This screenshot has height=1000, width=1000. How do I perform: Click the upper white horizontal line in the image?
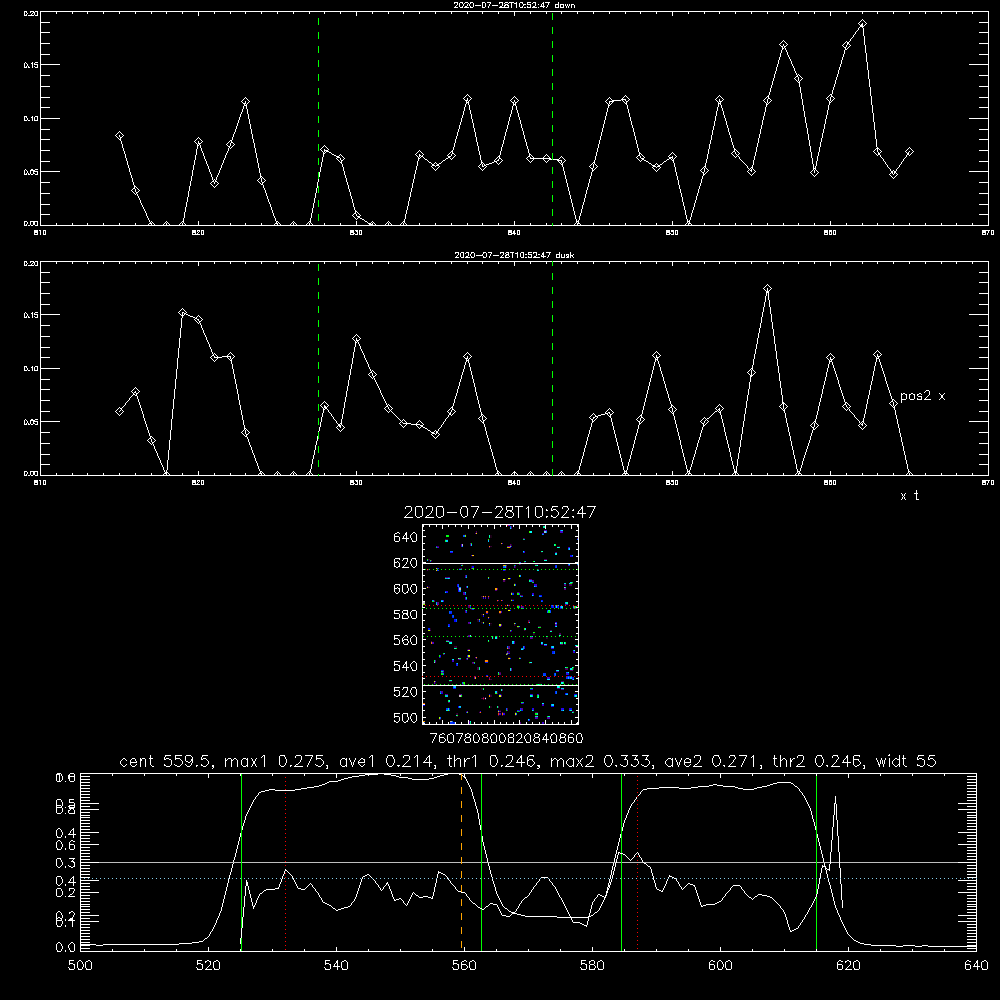(500, 563)
